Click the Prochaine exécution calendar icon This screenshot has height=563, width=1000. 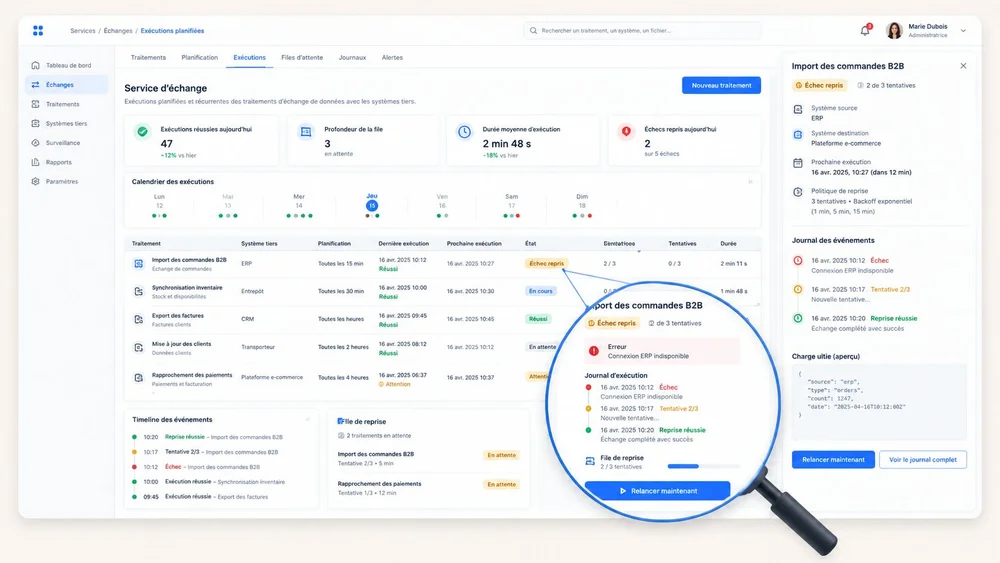click(x=798, y=163)
